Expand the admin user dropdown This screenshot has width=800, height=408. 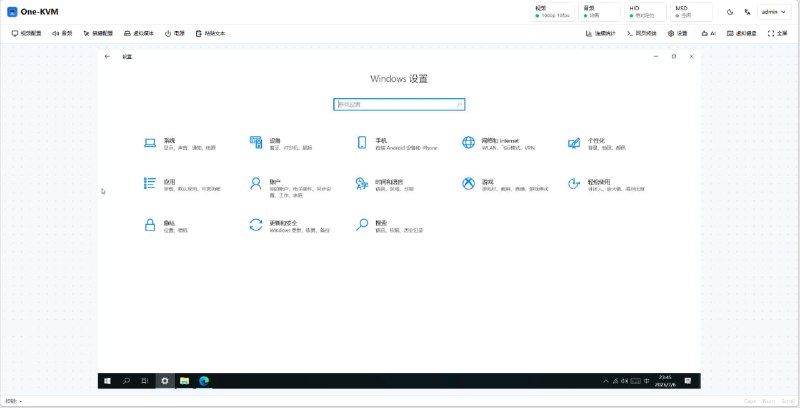[x=774, y=12]
